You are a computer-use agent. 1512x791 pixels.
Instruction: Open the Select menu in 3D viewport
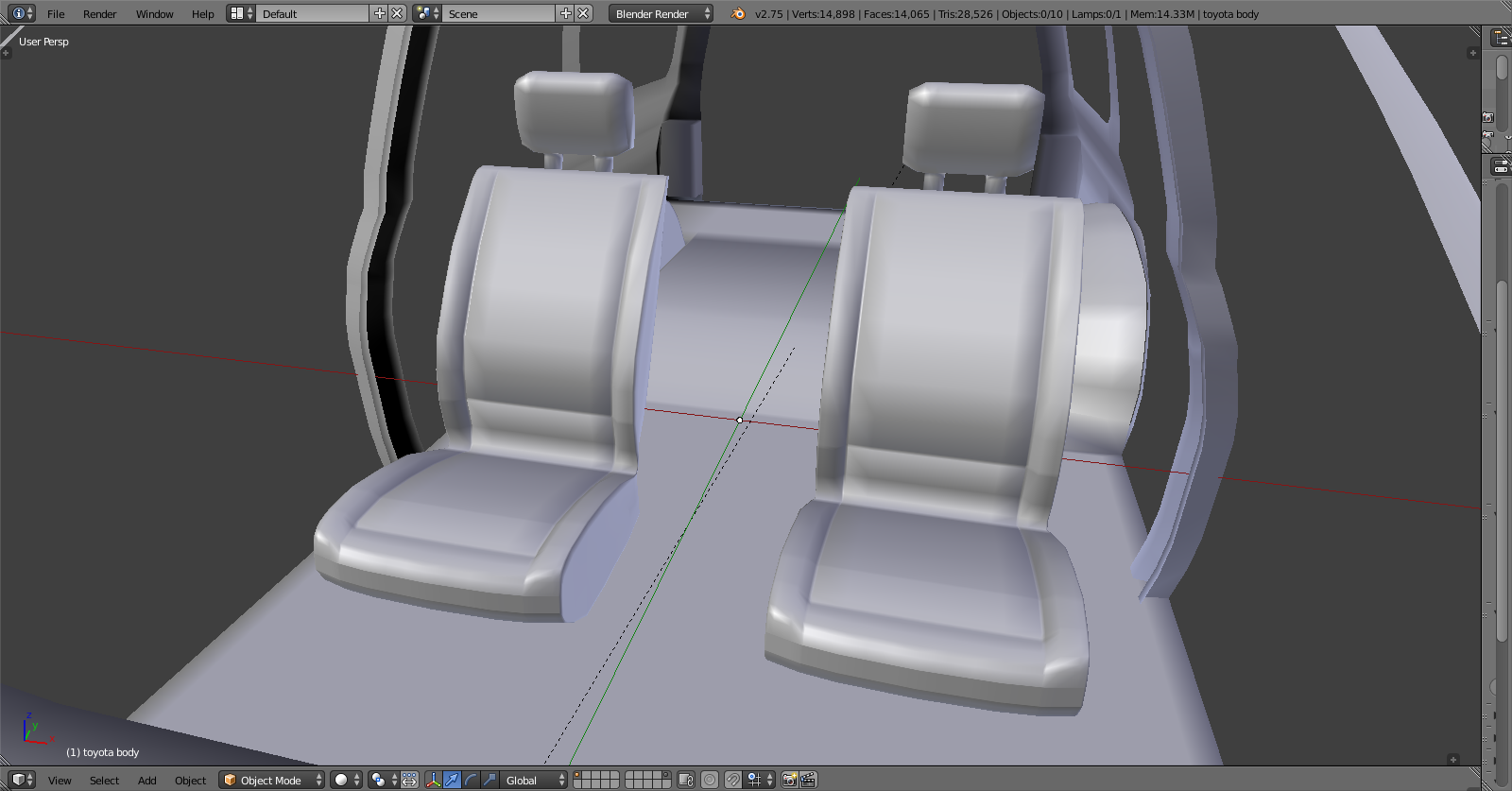(104, 781)
